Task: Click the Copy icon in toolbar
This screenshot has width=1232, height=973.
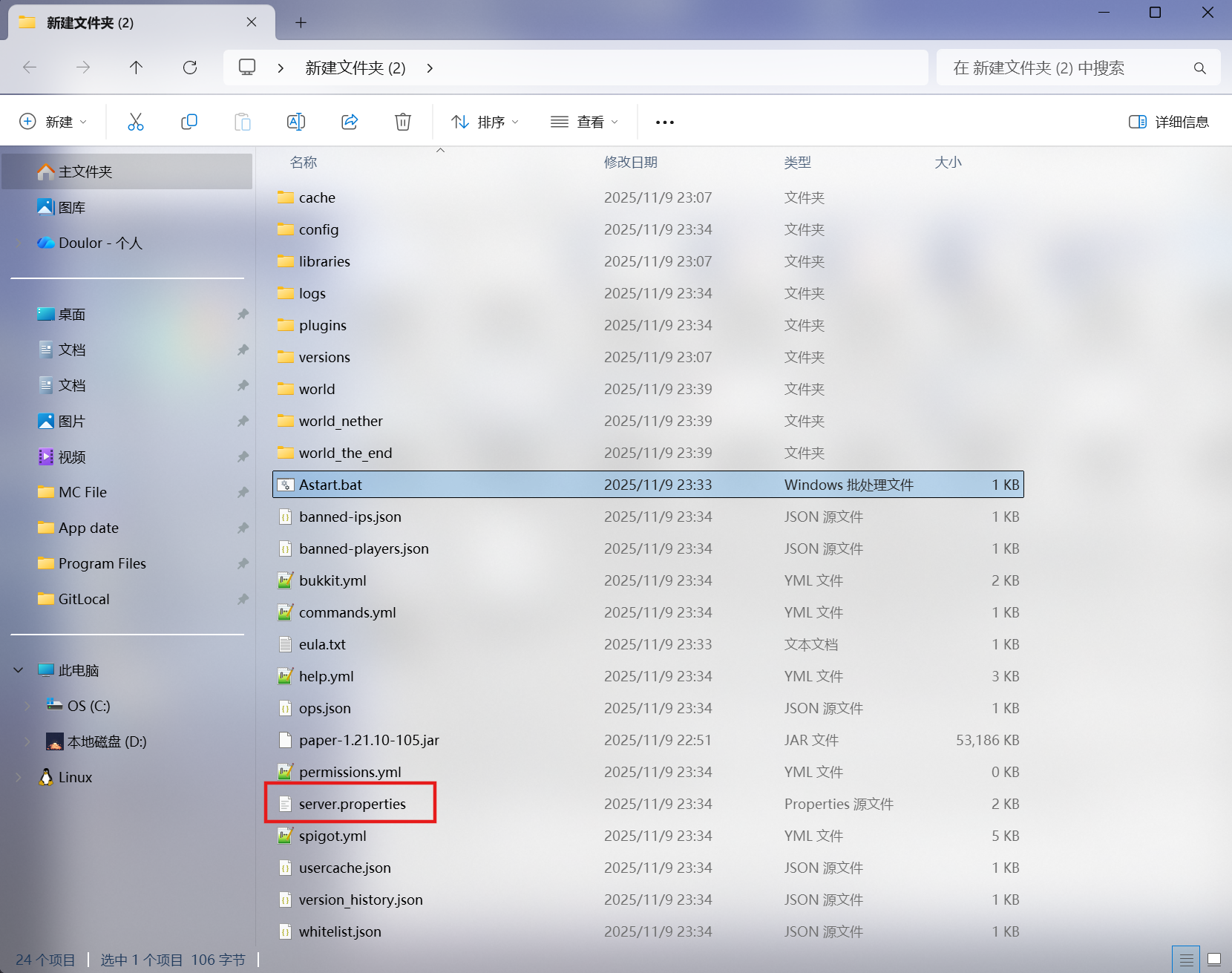Action: click(189, 122)
